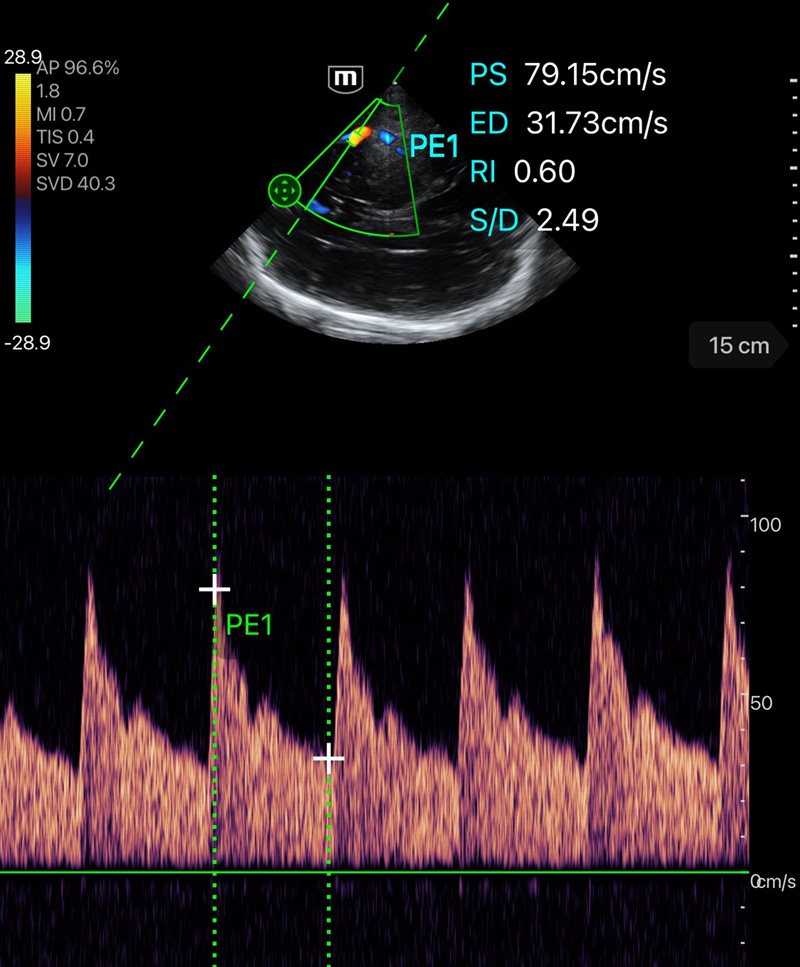The height and width of the screenshot is (967, 800).
Task: Tap the RI result label
Action: pyautogui.click(x=482, y=172)
